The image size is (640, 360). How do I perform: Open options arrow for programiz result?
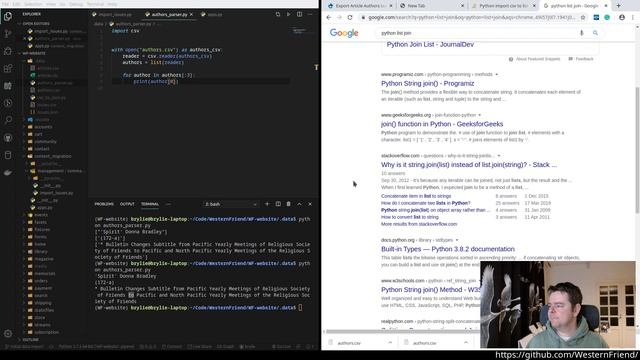(497, 75)
